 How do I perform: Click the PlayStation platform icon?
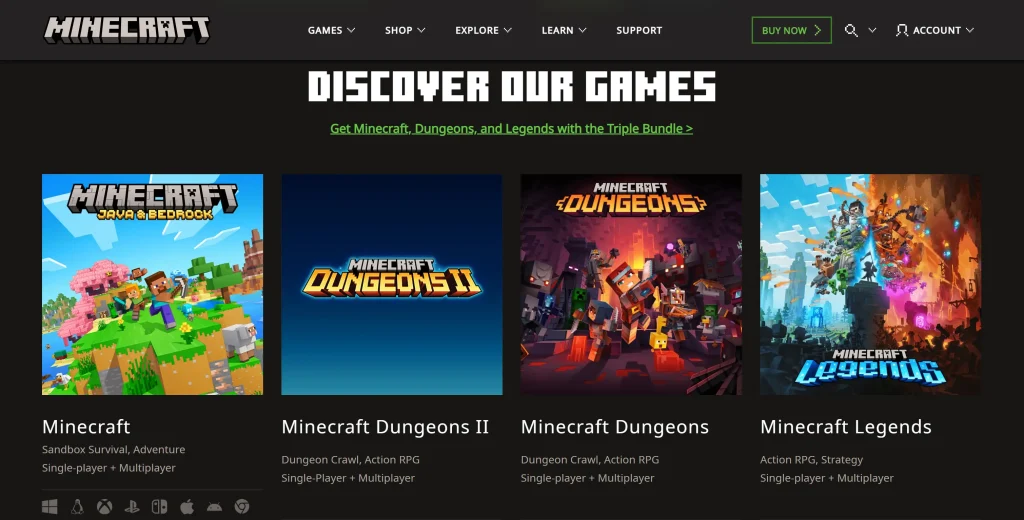[132, 506]
